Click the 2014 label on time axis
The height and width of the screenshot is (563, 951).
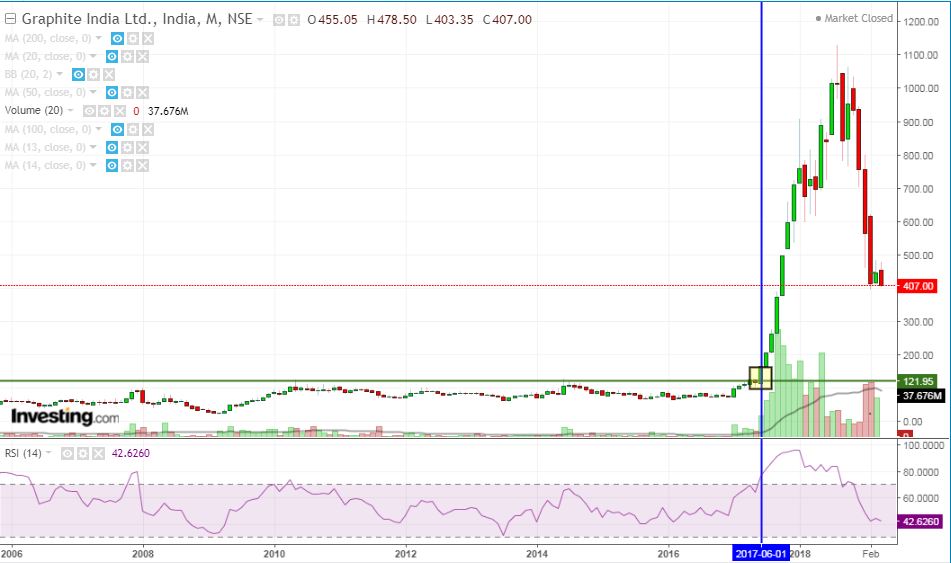pyautogui.click(x=537, y=553)
